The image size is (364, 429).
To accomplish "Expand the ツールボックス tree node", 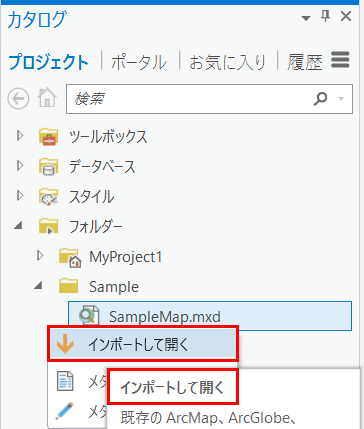I will (x=20, y=136).
